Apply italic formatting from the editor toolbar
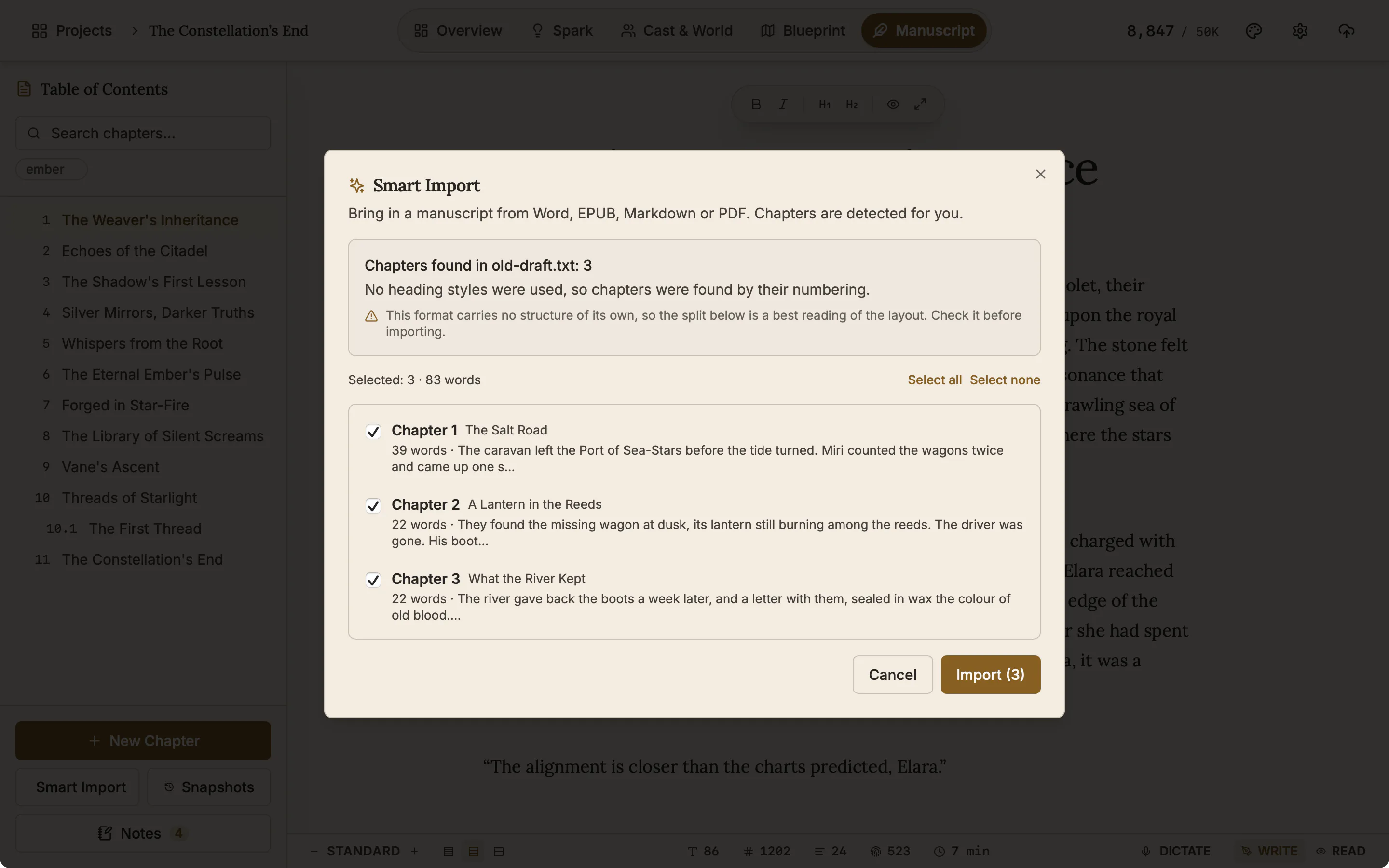 pos(783,105)
